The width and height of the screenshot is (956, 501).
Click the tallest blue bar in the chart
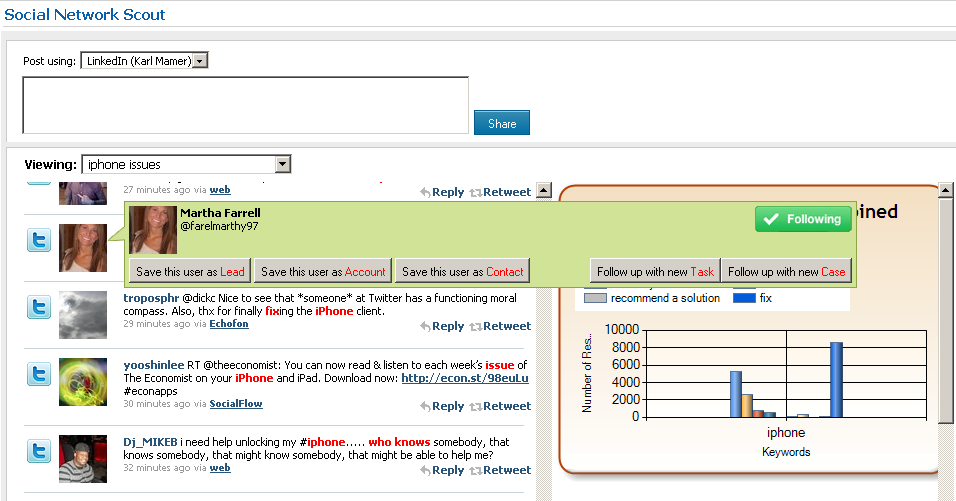[836, 380]
